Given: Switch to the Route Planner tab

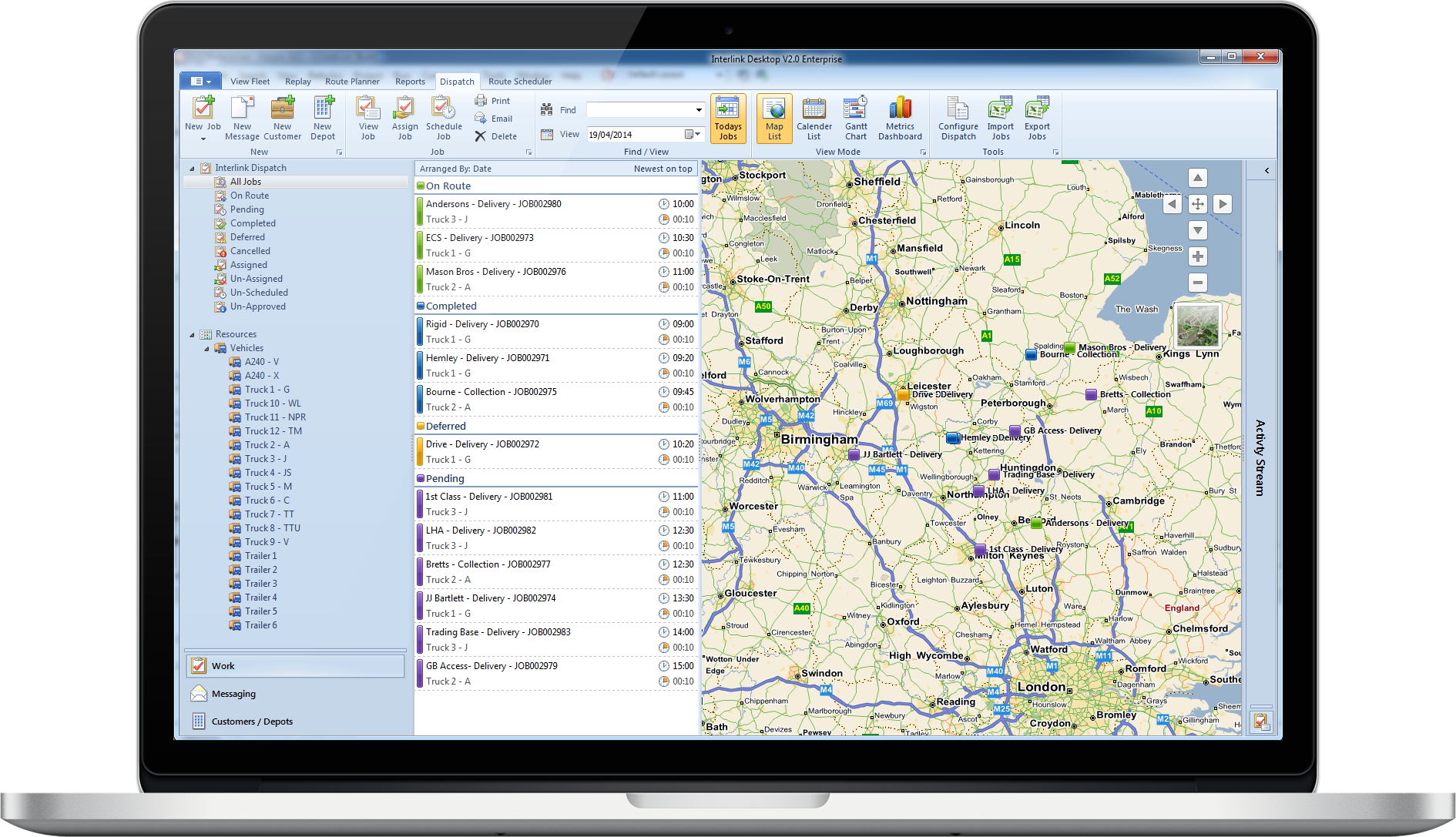Looking at the screenshot, I should pos(352,82).
